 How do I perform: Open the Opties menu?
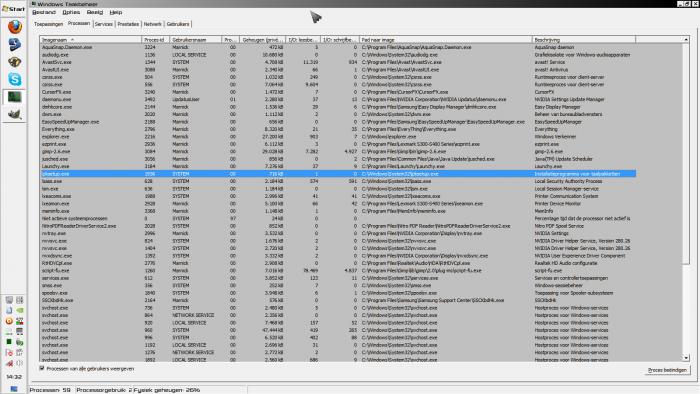(71, 12)
